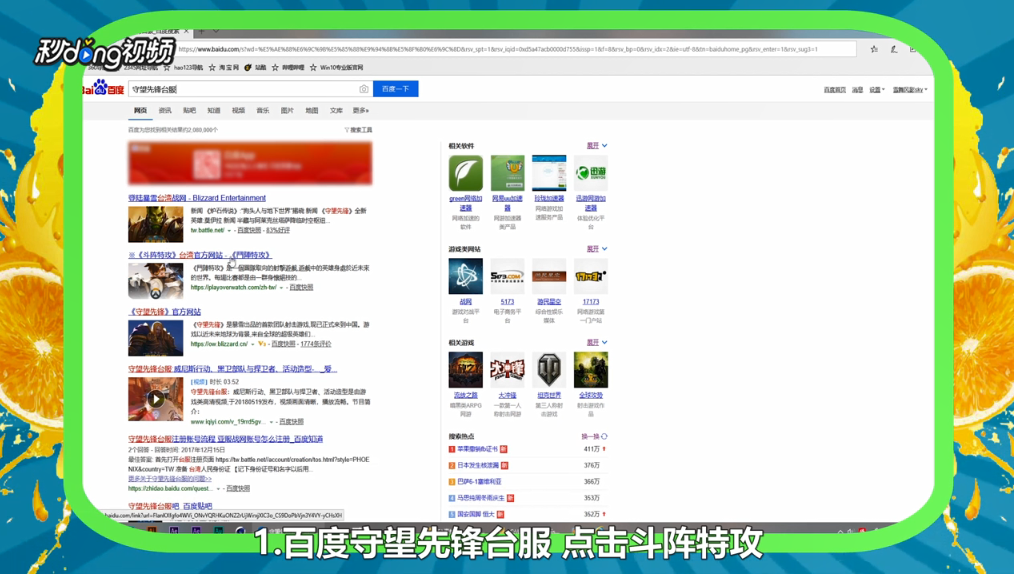Open the 全球攻势 game icon
This screenshot has width=1014, height=574.
pyautogui.click(x=590, y=370)
